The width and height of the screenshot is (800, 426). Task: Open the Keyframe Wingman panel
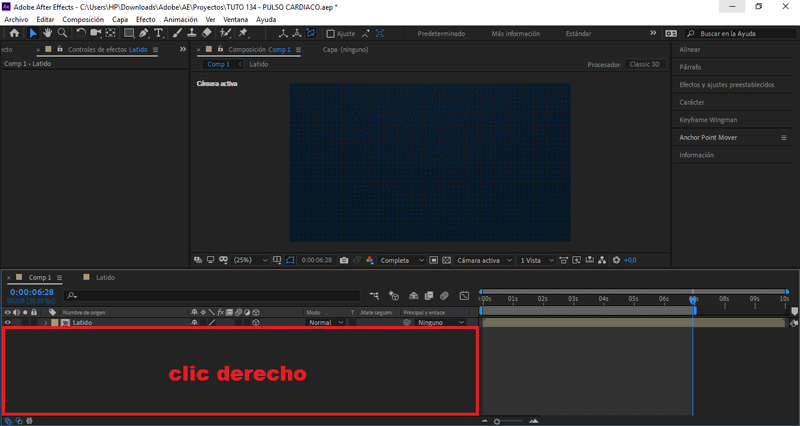click(x=708, y=120)
